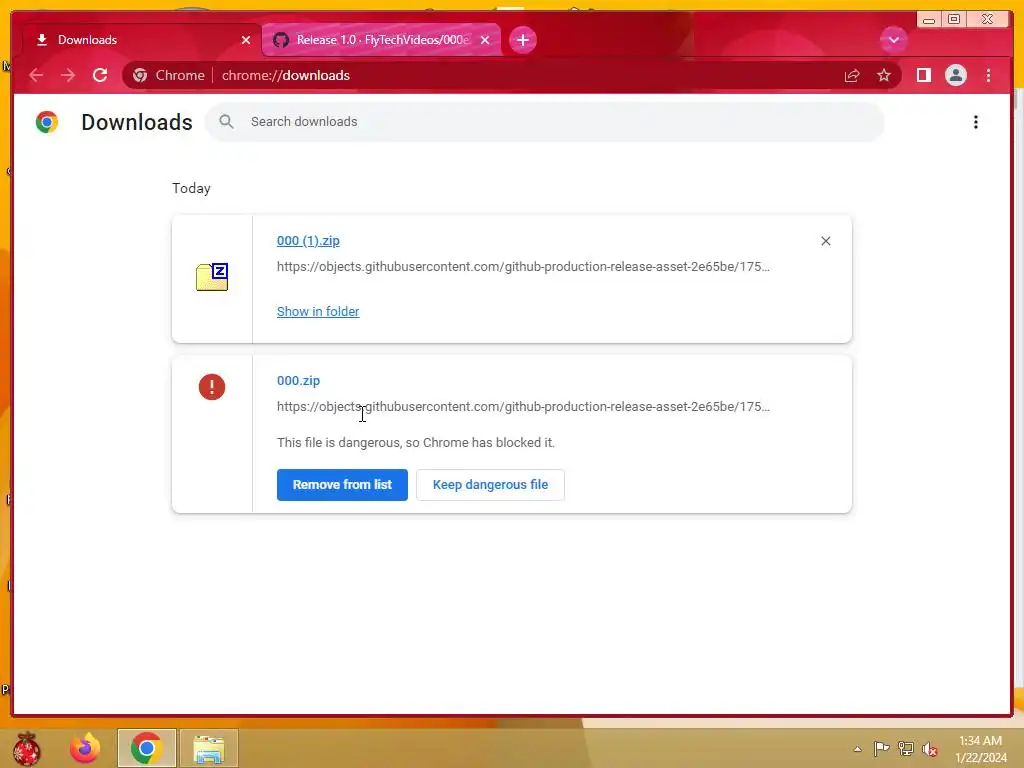The height and width of the screenshot is (768, 1024).
Task: Open a new tab with plus button
Action: [x=522, y=40]
